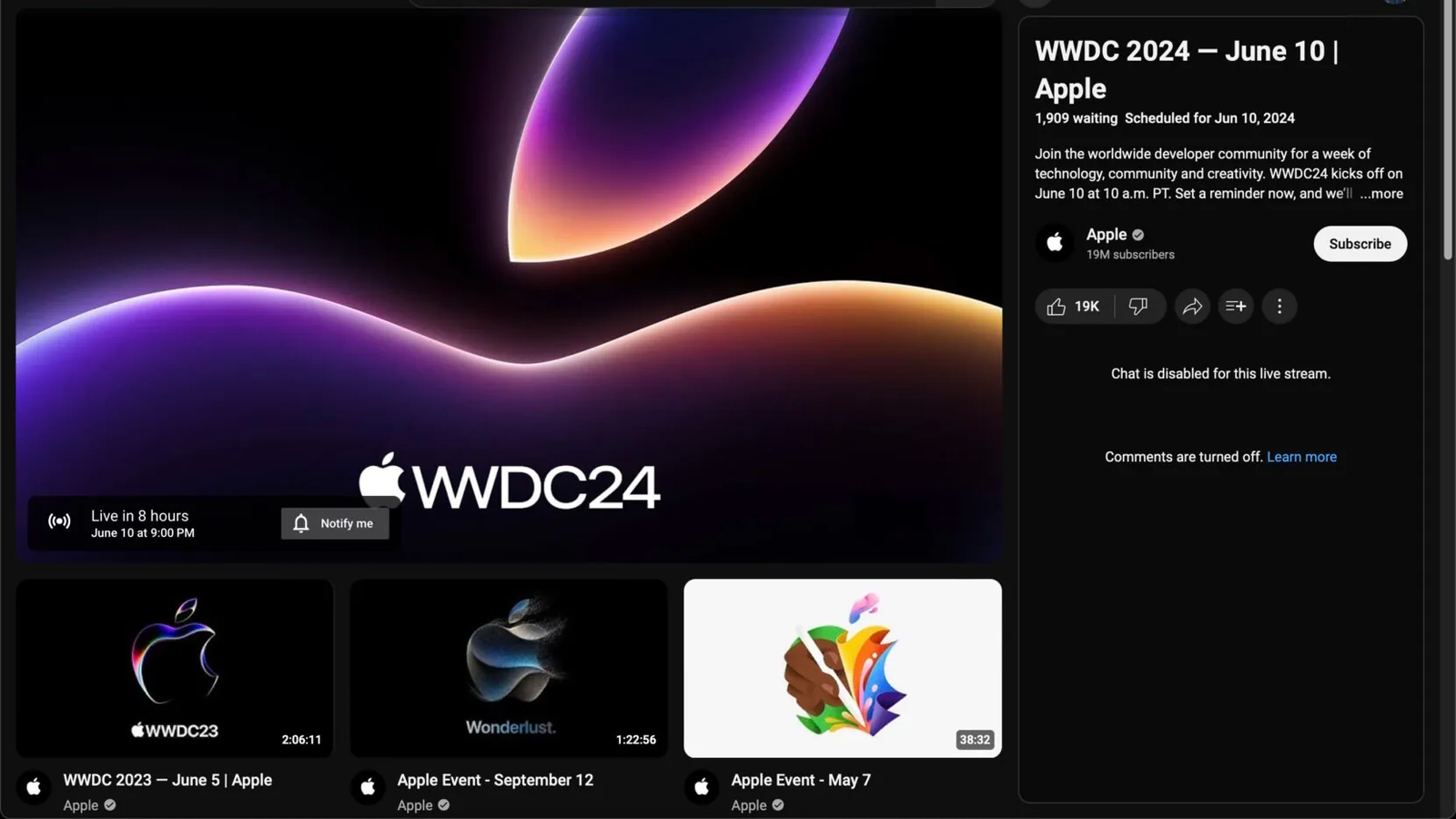Click the live broadcast icon
This screenshot has height=819, width=1456.
click(59, 521)
